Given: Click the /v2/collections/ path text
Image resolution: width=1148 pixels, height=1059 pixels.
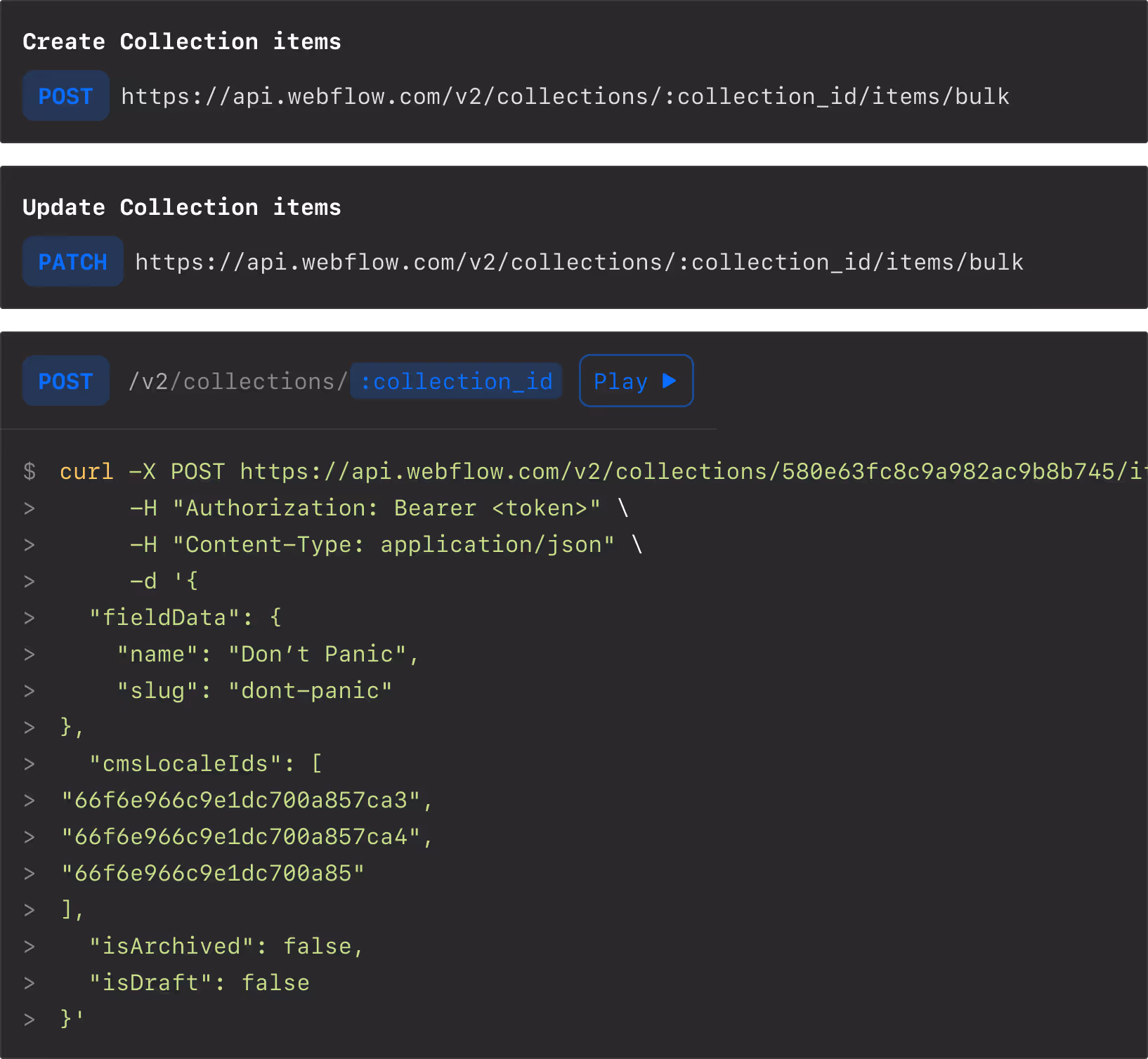Looking at the screenshot, I should (x=238, y=381).
